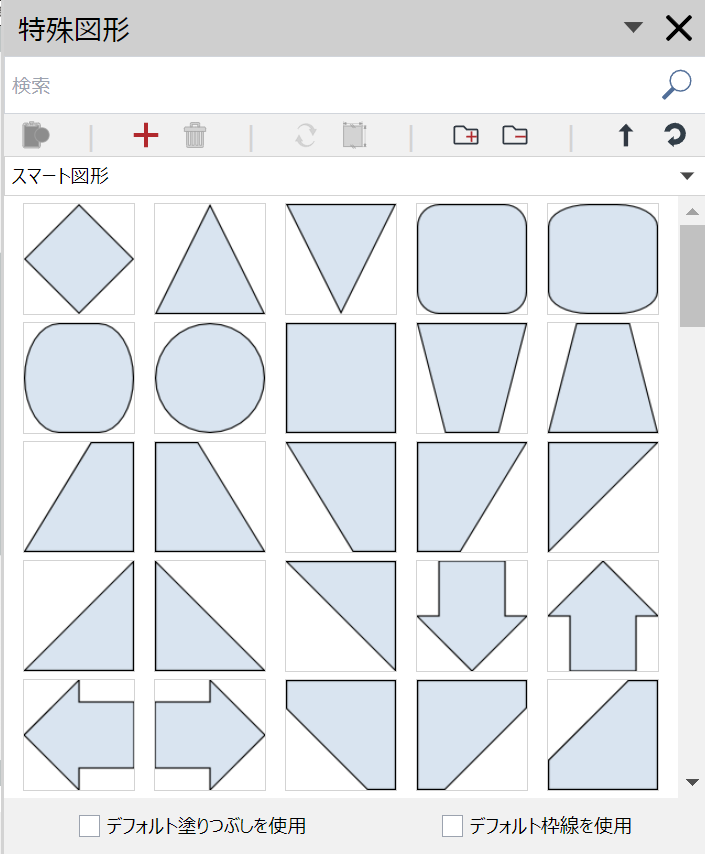Select the trapezoid narrowing downward

472,378
